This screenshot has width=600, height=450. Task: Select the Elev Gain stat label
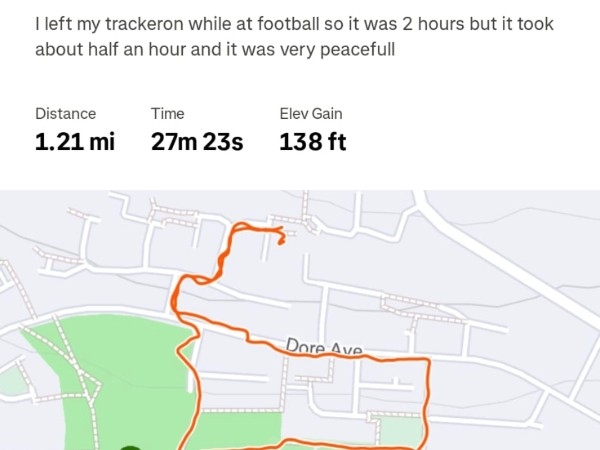point(311,114)
